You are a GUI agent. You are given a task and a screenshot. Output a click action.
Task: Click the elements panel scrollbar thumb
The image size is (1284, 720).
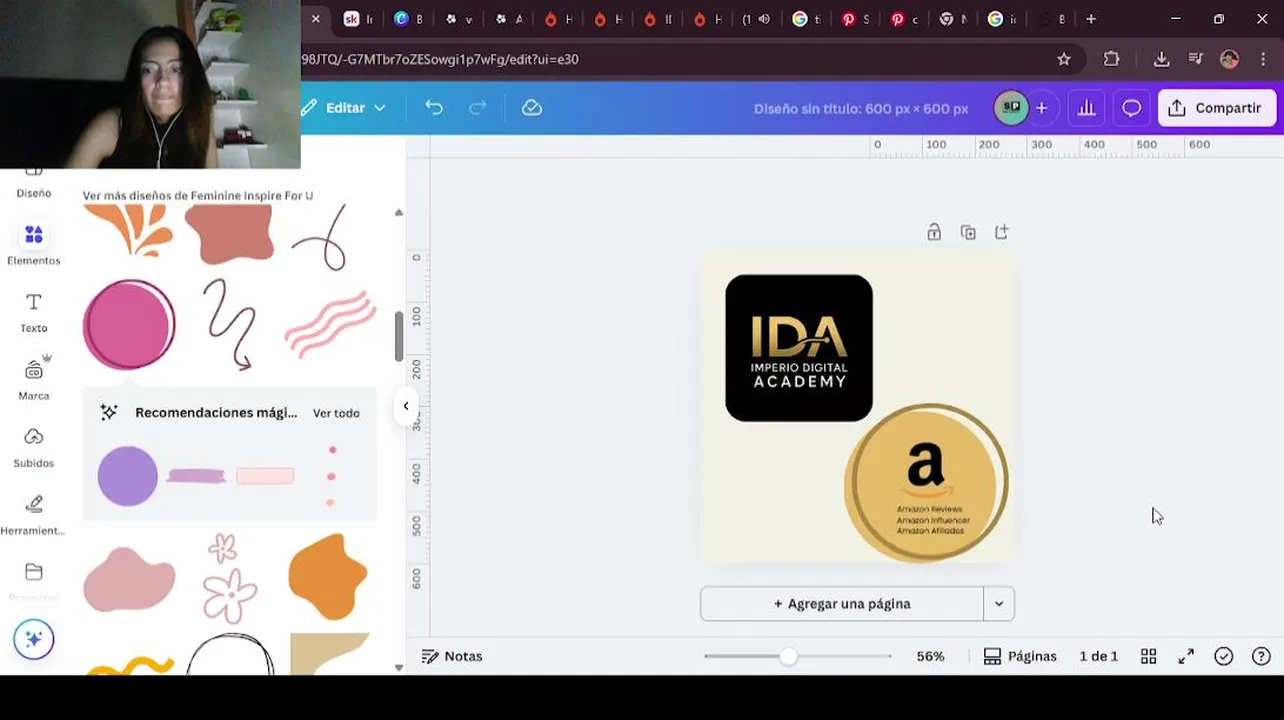pyautogui.click(x=398, y=336)
